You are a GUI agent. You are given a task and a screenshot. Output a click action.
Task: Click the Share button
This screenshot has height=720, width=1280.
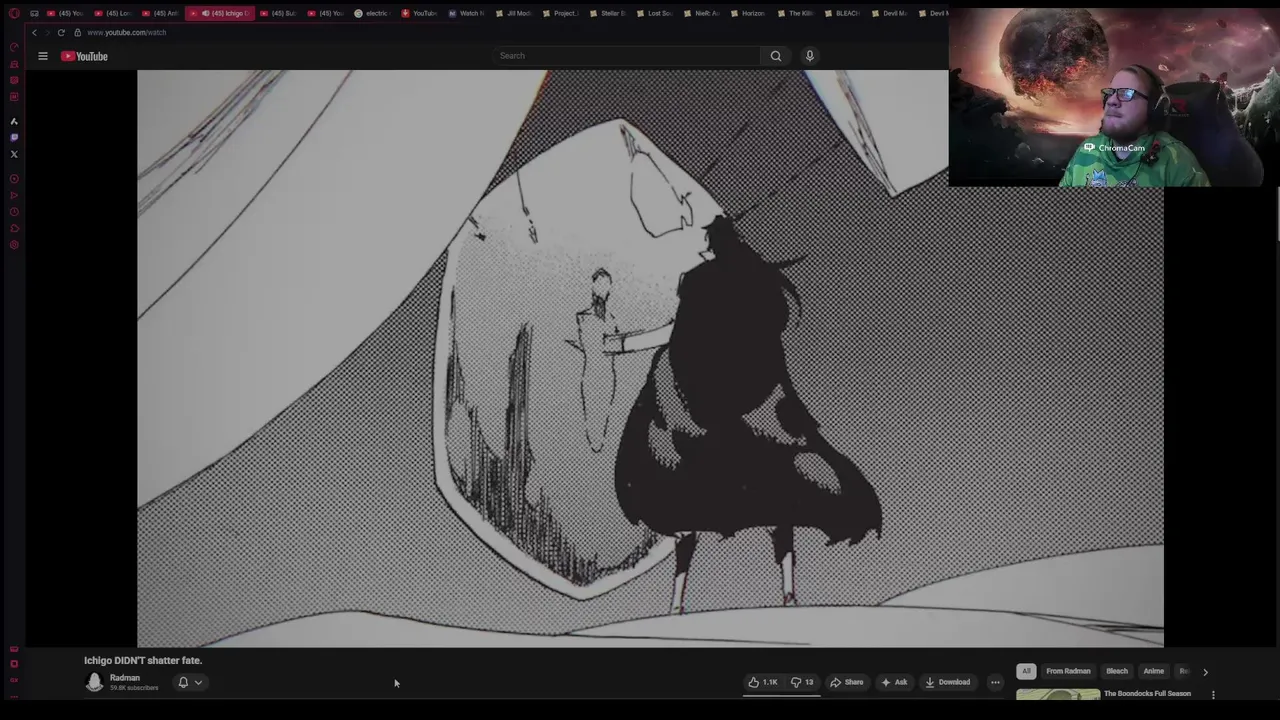tap(847, 682)
